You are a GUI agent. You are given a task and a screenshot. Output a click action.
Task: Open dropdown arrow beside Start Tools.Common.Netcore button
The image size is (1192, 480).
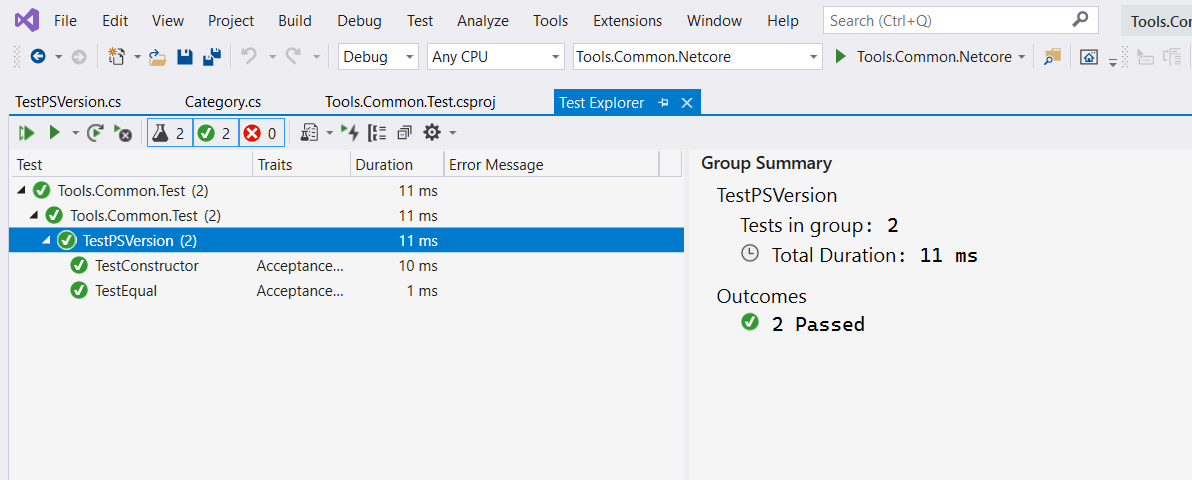1022,57
